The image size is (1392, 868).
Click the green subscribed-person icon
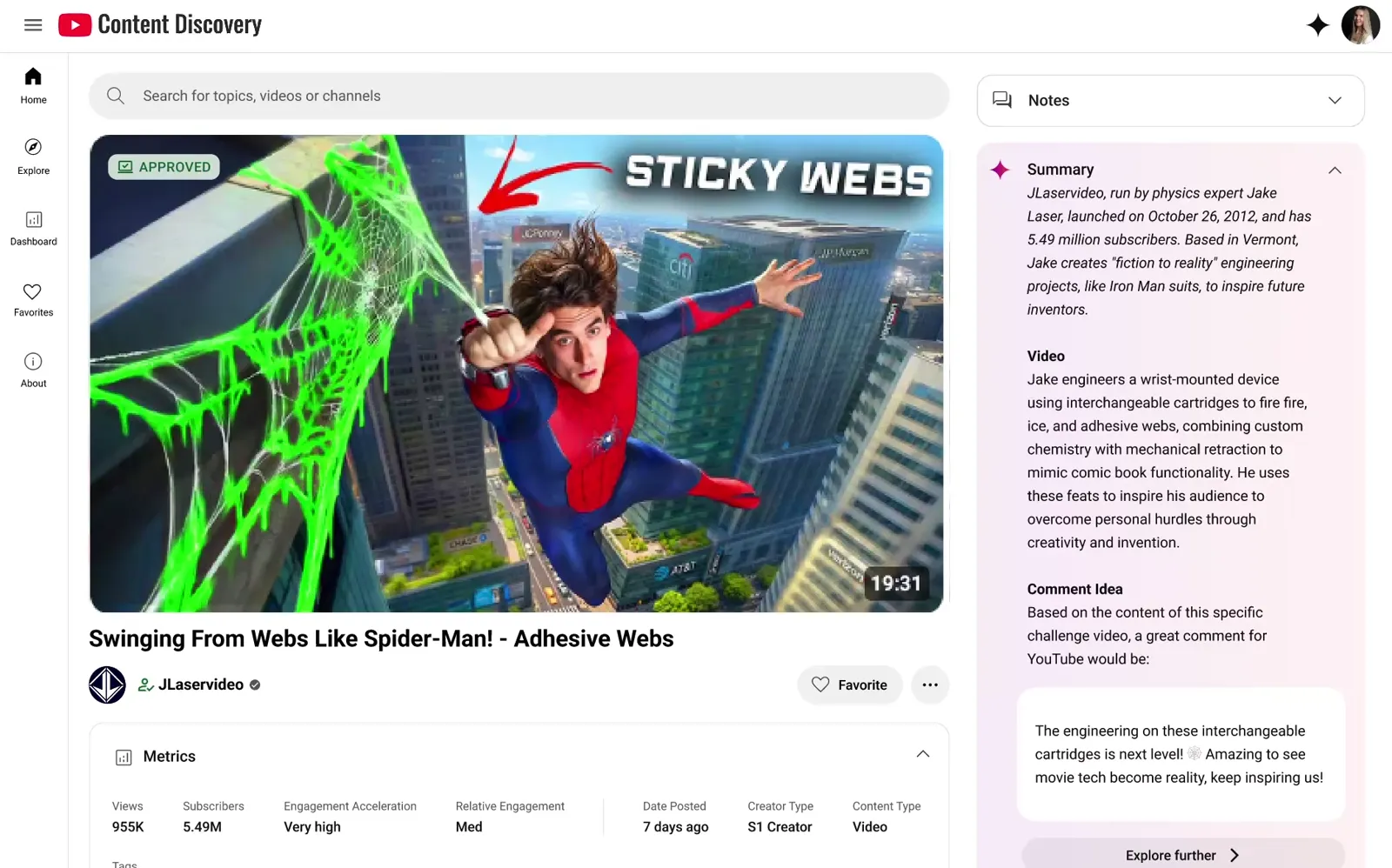pos(145,685)
